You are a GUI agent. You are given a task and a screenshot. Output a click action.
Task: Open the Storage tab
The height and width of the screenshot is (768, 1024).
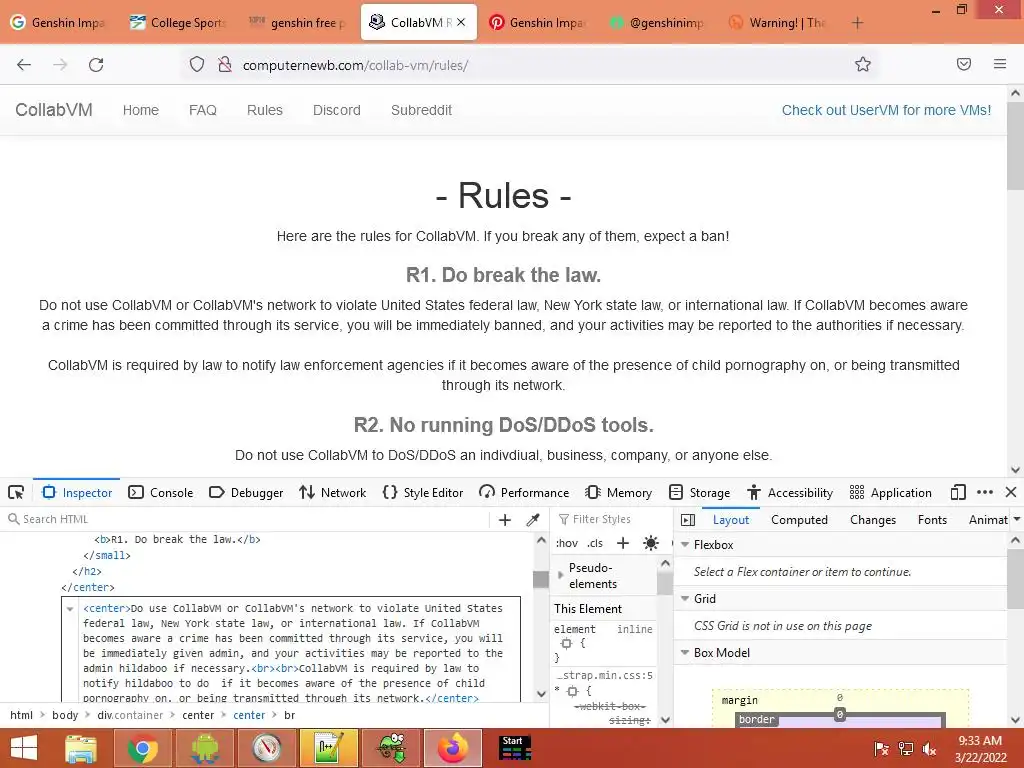point(699,492)
